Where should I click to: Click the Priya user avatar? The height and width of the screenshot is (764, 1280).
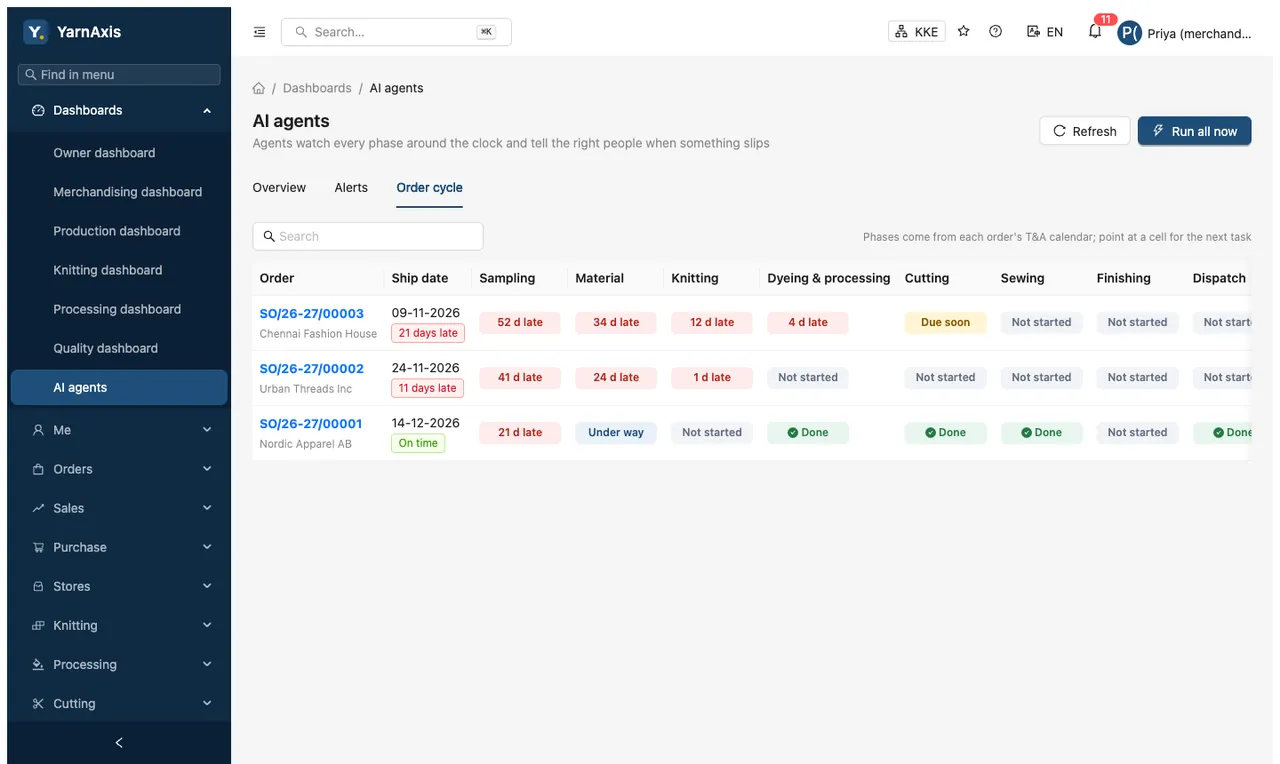point(1129,33)
